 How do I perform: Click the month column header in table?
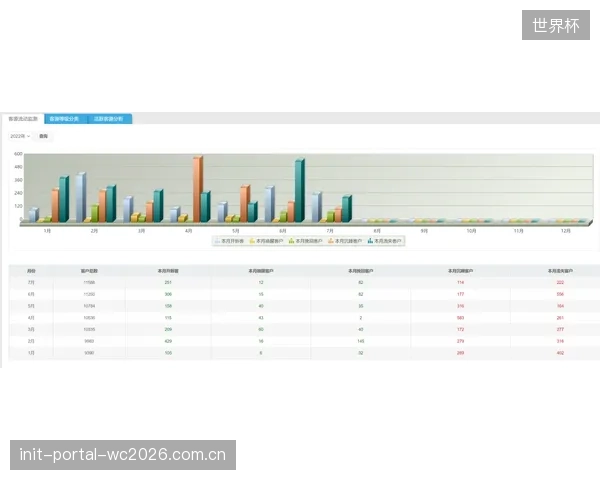(x=31, y=271)
